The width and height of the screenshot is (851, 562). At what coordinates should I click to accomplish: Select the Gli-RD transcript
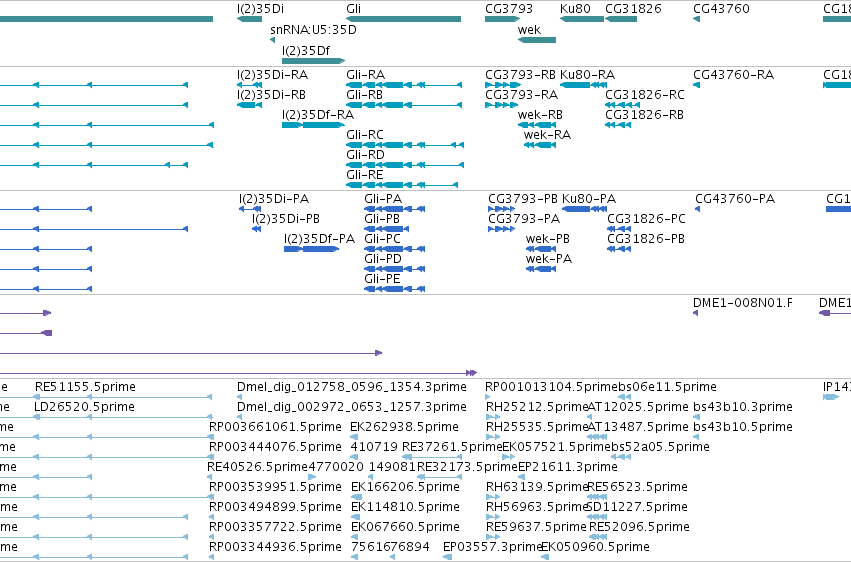(x=405, y=165)
